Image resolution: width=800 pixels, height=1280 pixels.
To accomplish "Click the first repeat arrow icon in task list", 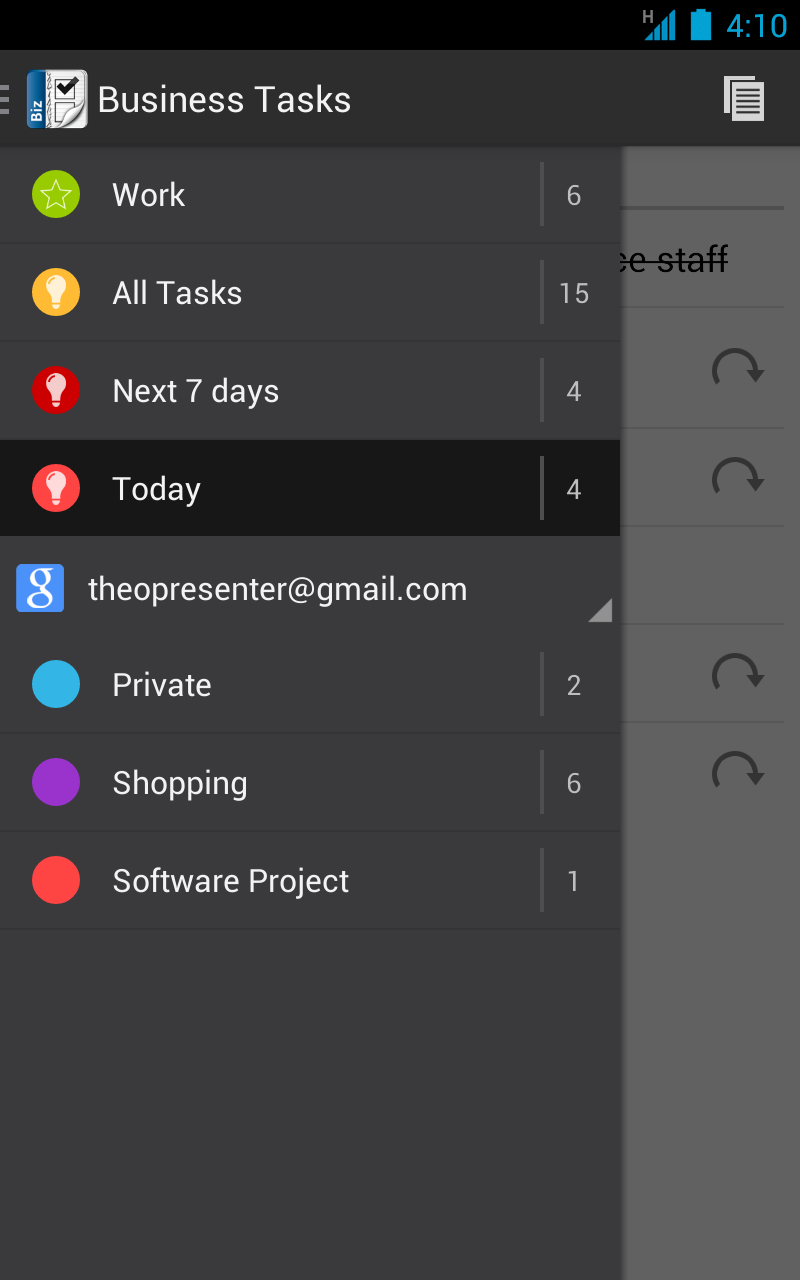I will pyautogui.click(x=738, y=370).
